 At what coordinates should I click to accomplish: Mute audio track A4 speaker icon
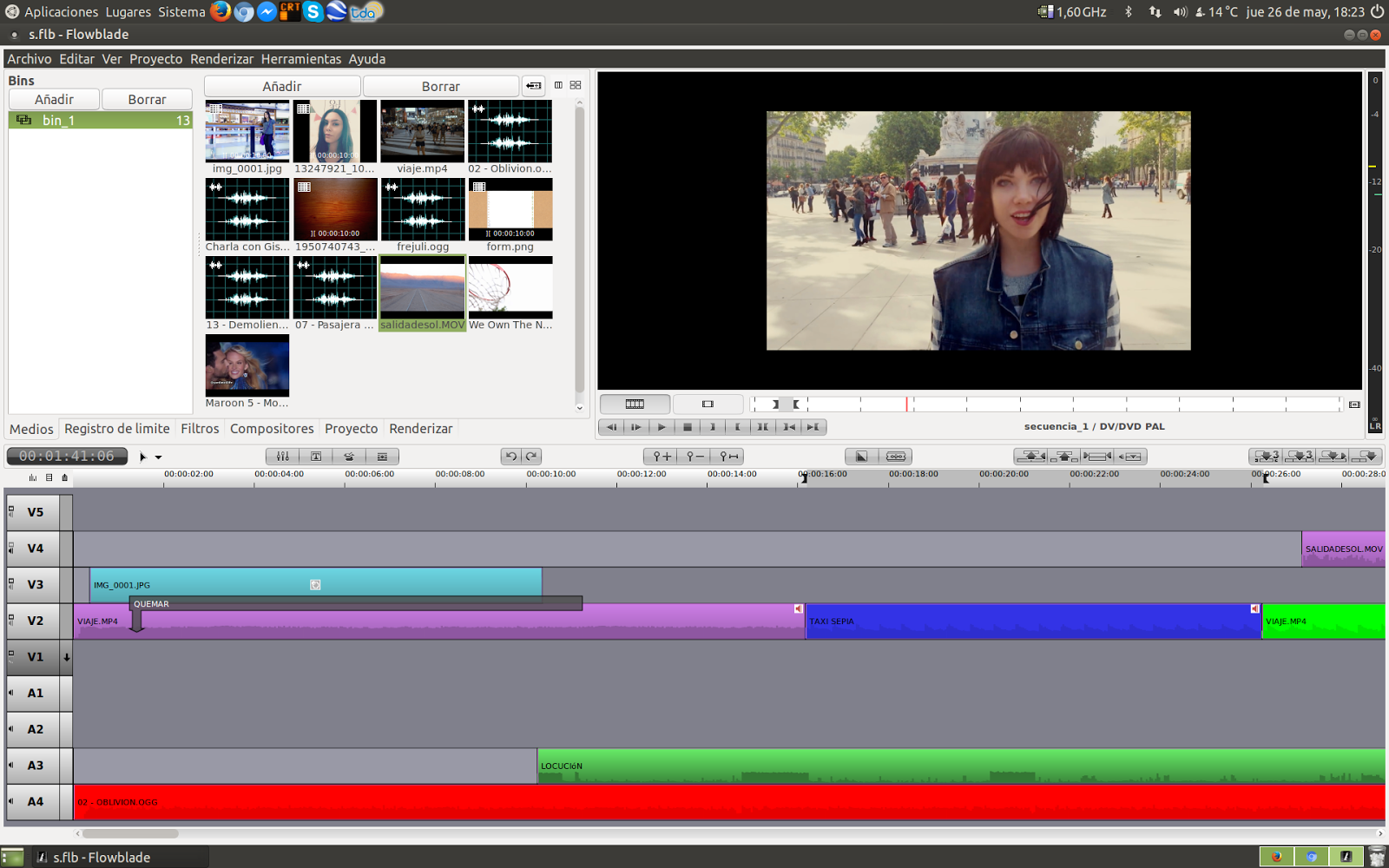pyautogui.click(x=11, y=801)
